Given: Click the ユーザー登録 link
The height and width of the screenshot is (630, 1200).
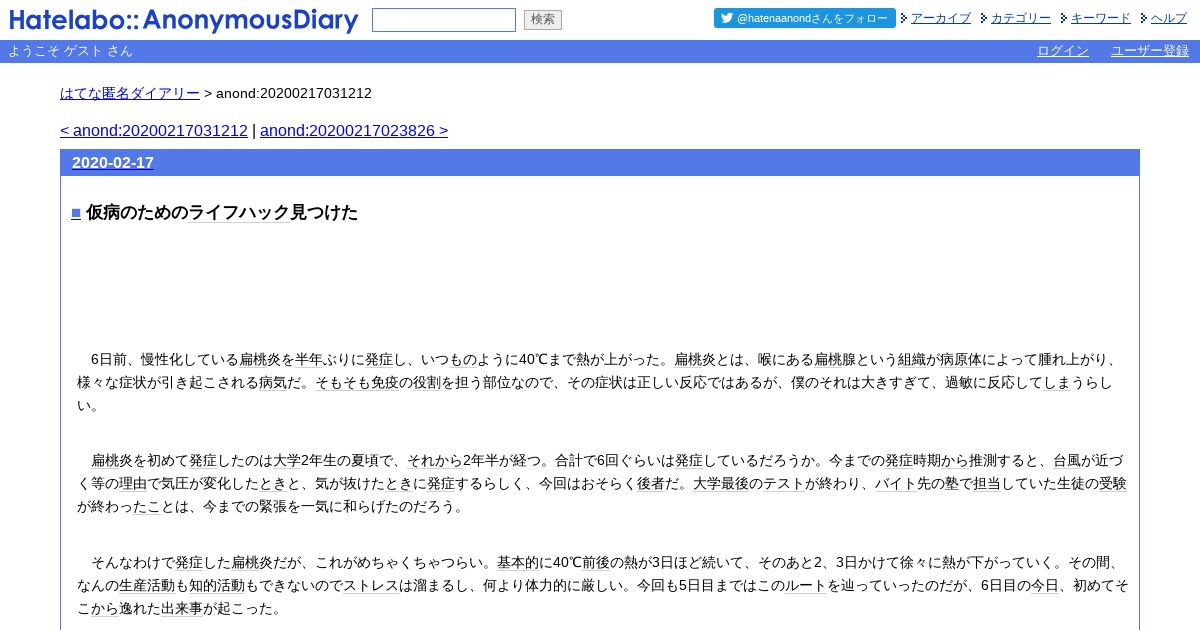Looking at the screenshot, I should [1150, 51].
